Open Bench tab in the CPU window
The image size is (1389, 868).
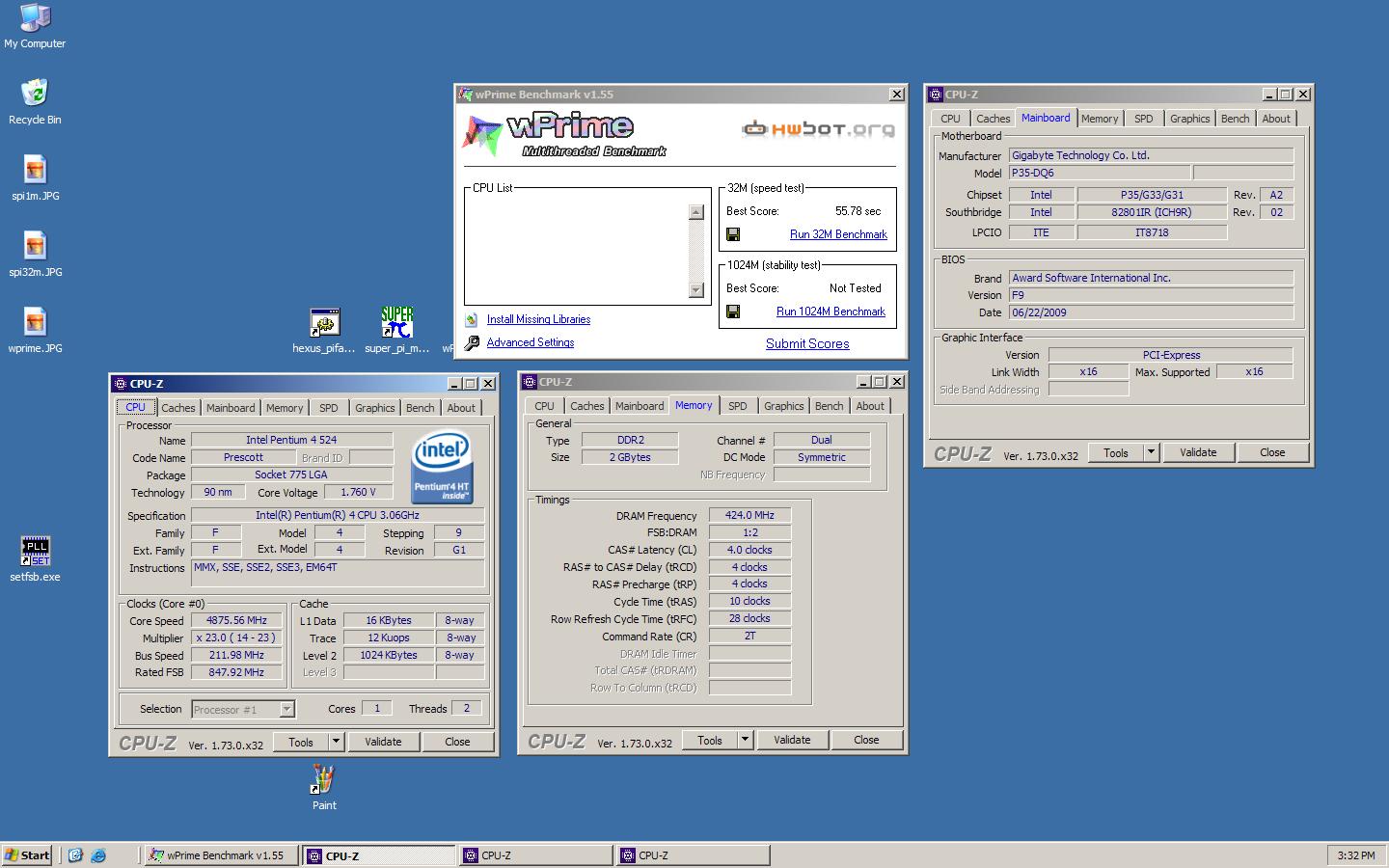click(421, 408)
